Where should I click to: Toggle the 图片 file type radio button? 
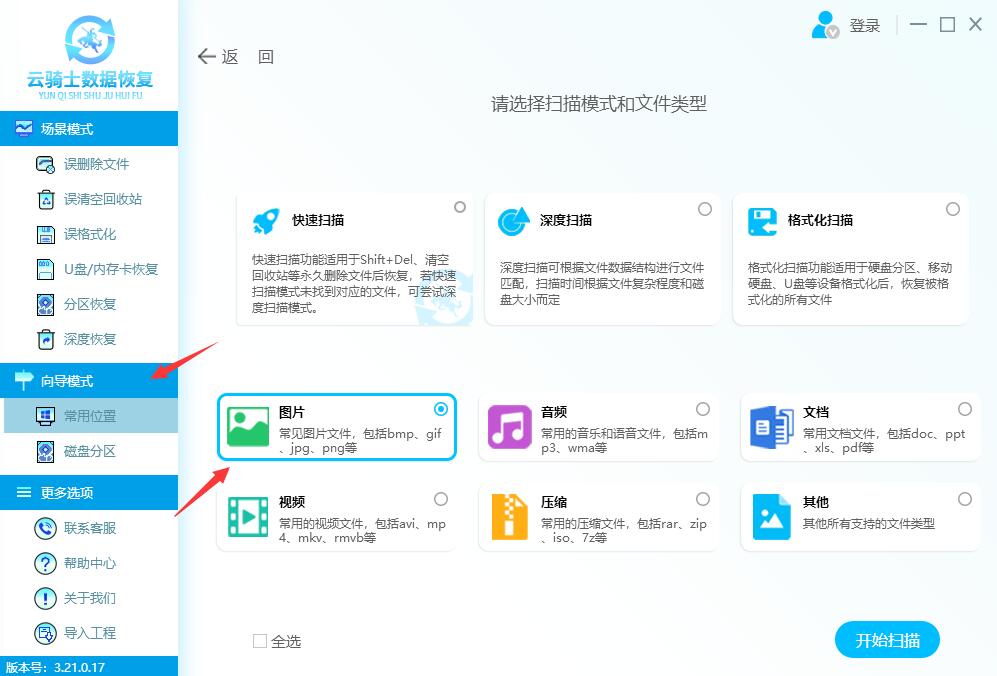pyautogui.click(x=441, y=409)
